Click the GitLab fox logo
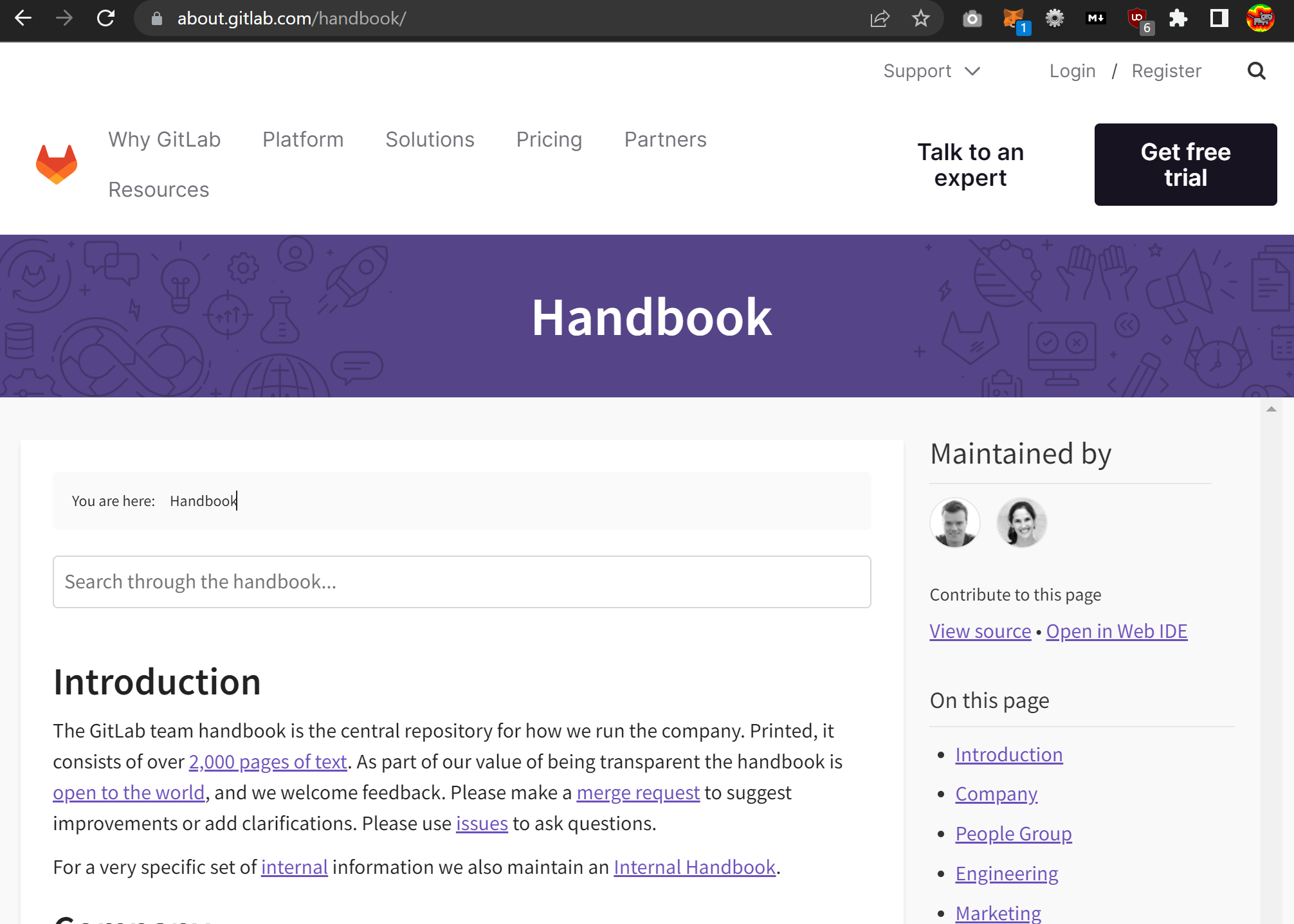 (x=57, y=165)
